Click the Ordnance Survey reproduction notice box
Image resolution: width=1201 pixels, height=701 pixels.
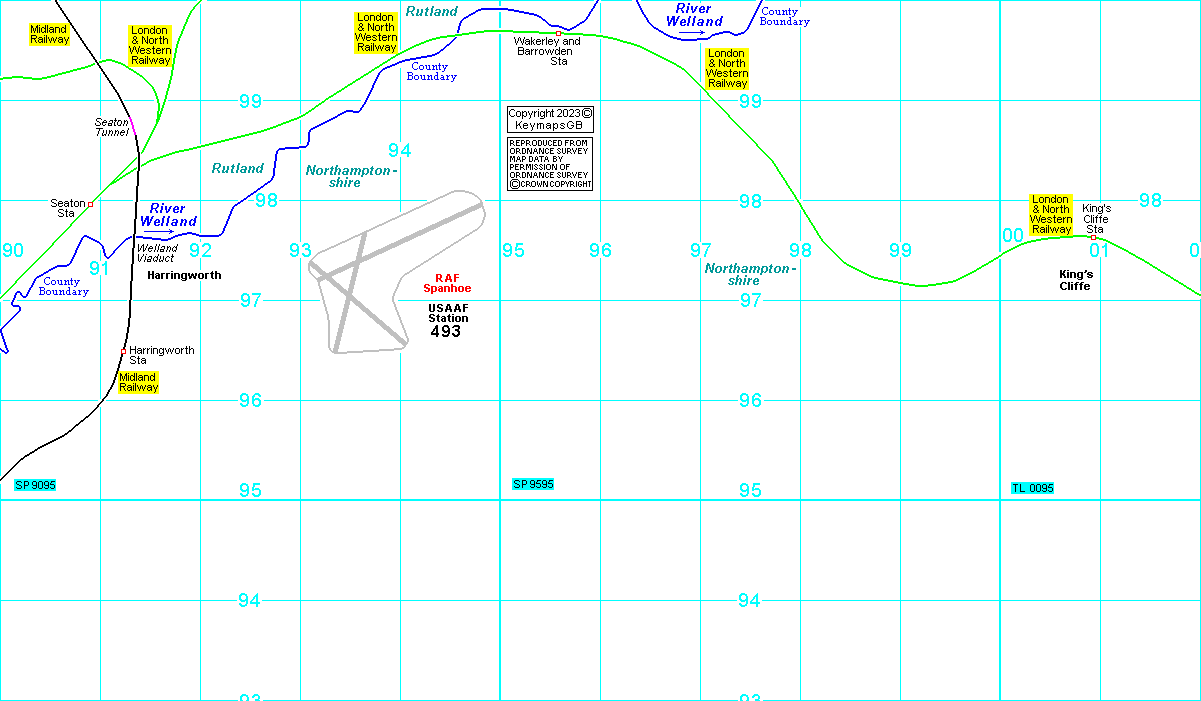pyautogui.click(x=550, y=164)
